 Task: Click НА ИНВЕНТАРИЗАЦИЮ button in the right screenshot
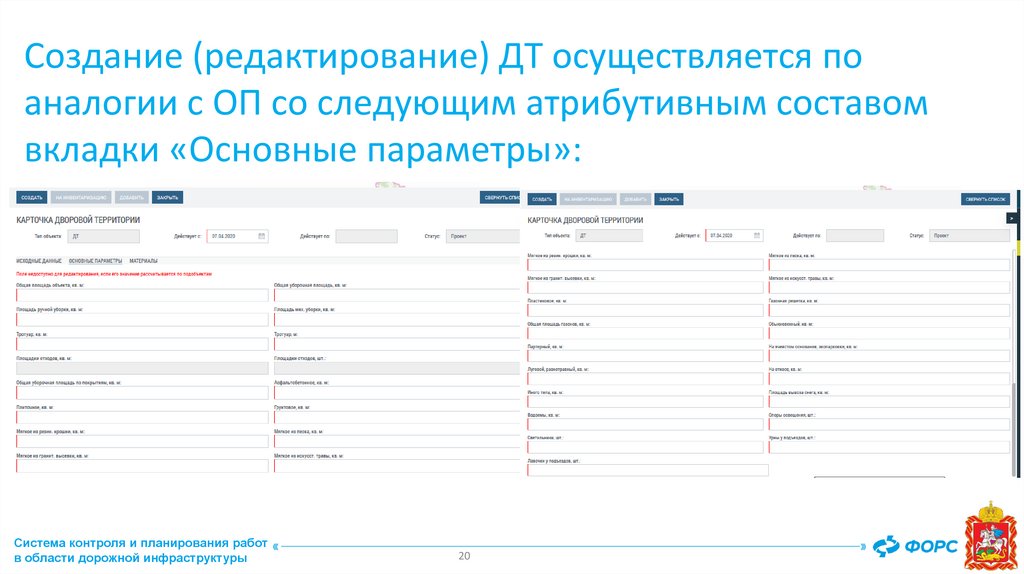(588, 199)
